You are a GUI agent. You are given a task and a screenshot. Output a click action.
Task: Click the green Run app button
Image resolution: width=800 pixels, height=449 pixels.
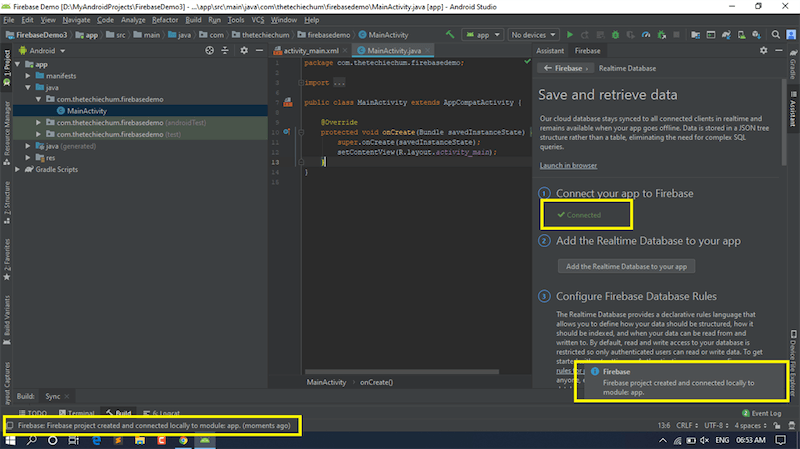(x=570, y=34)
